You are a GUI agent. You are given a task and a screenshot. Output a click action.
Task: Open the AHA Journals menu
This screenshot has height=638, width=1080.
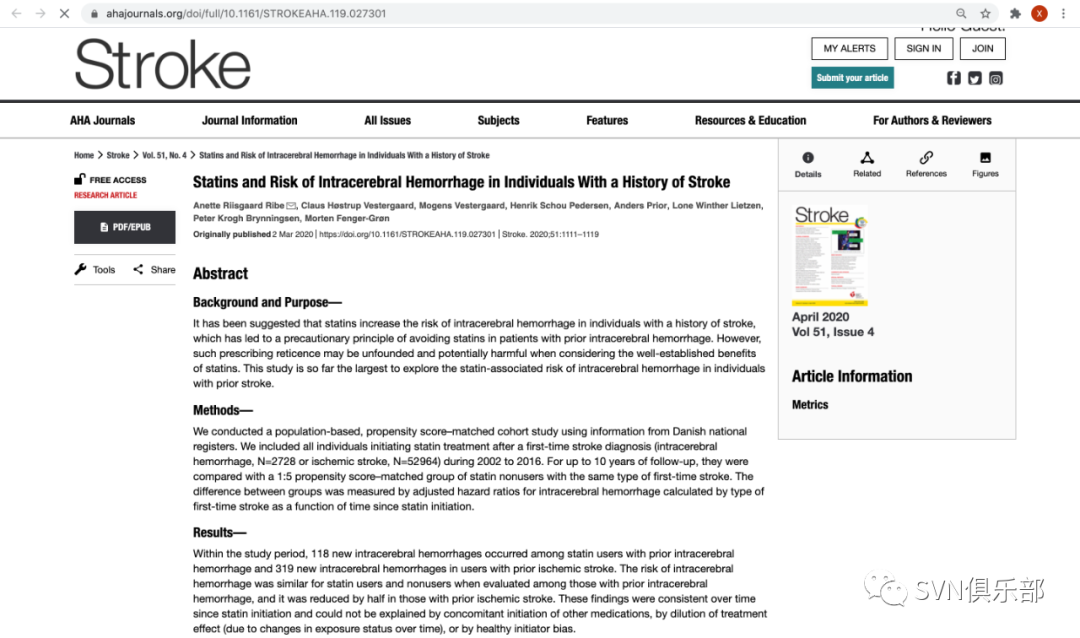tap(103, 120)
